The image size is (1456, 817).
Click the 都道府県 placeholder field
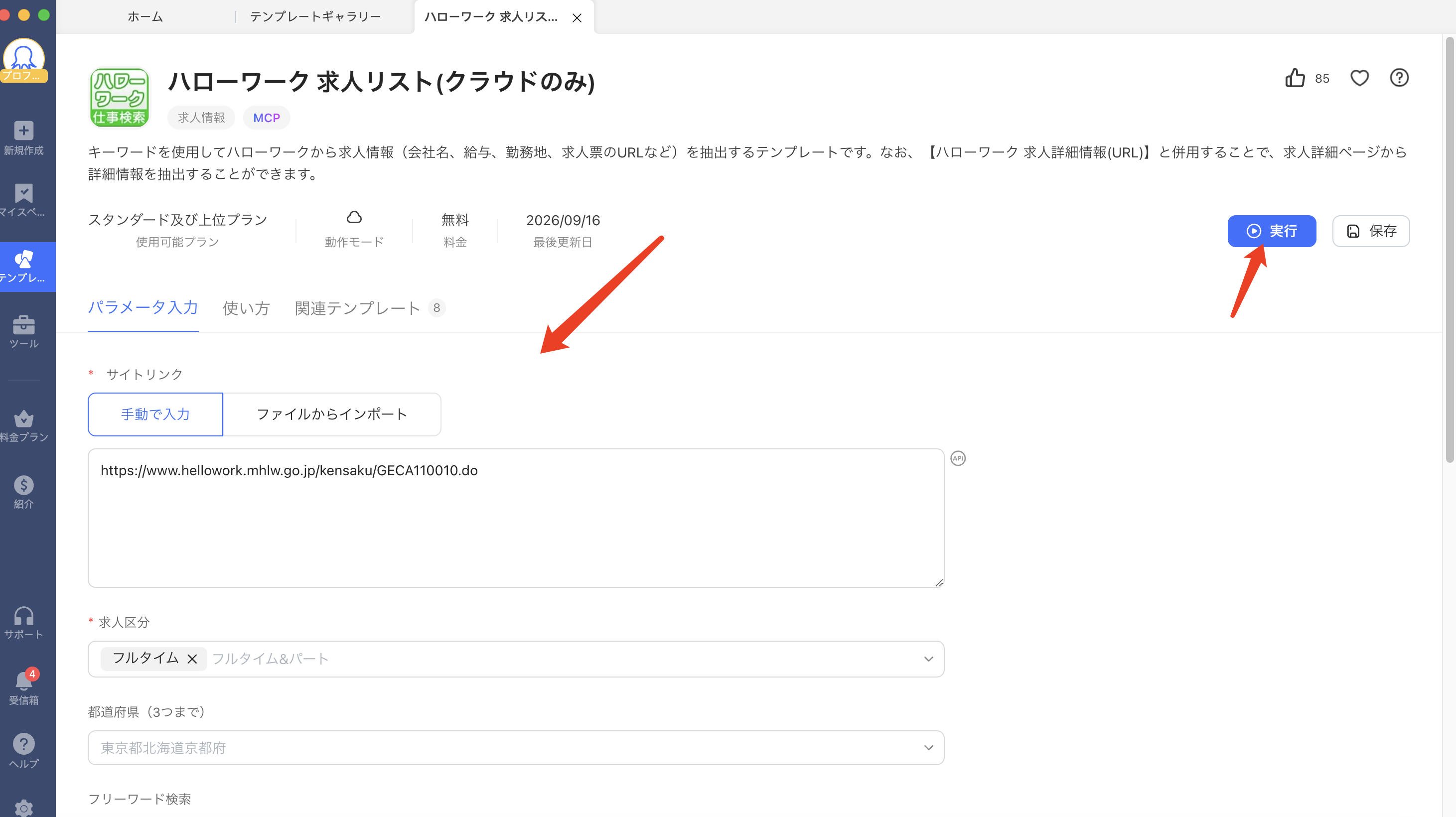[x=516, y=747]
